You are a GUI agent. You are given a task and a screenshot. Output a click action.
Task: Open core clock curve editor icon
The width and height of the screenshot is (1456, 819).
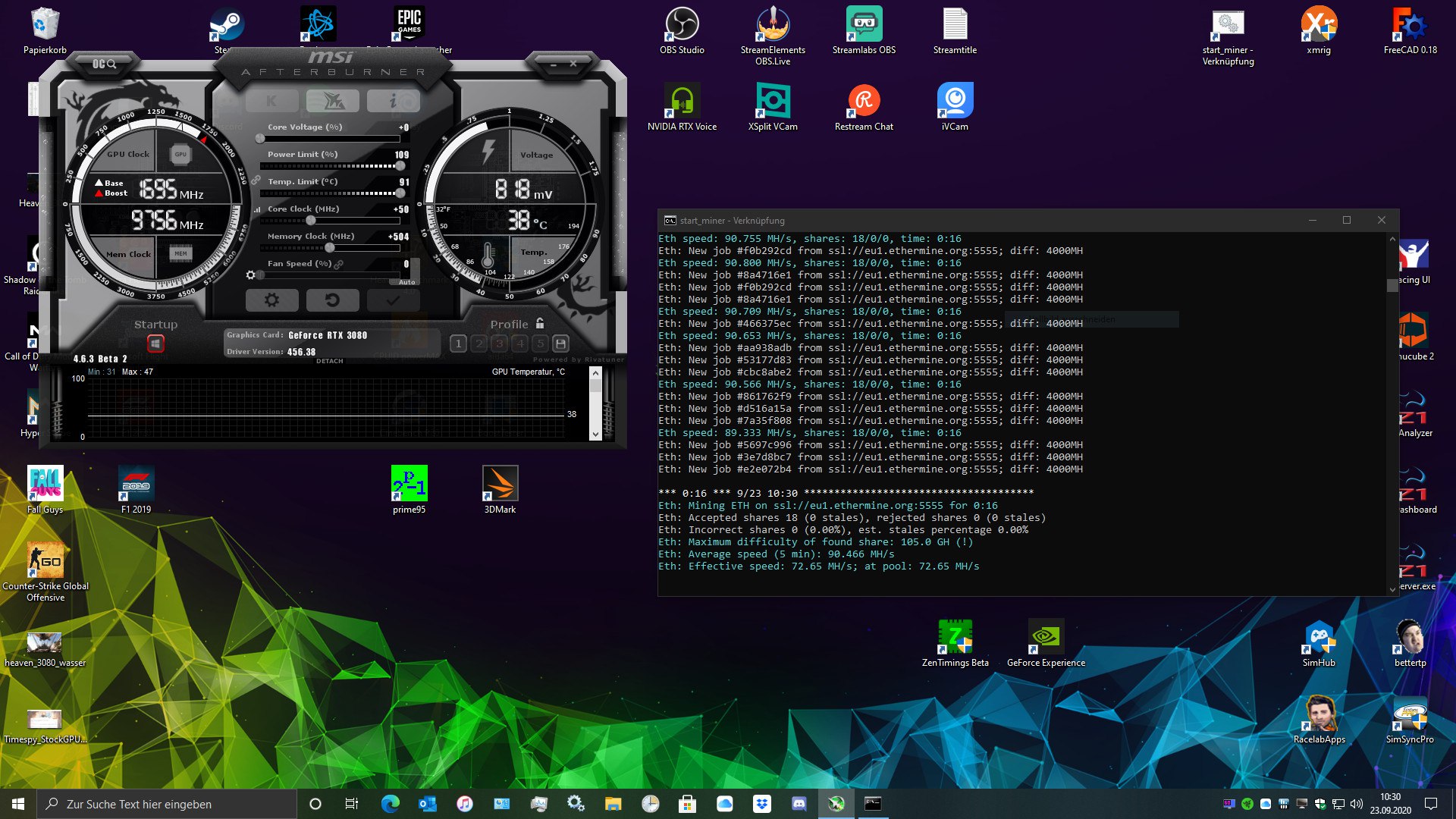(x=257, y=209)
